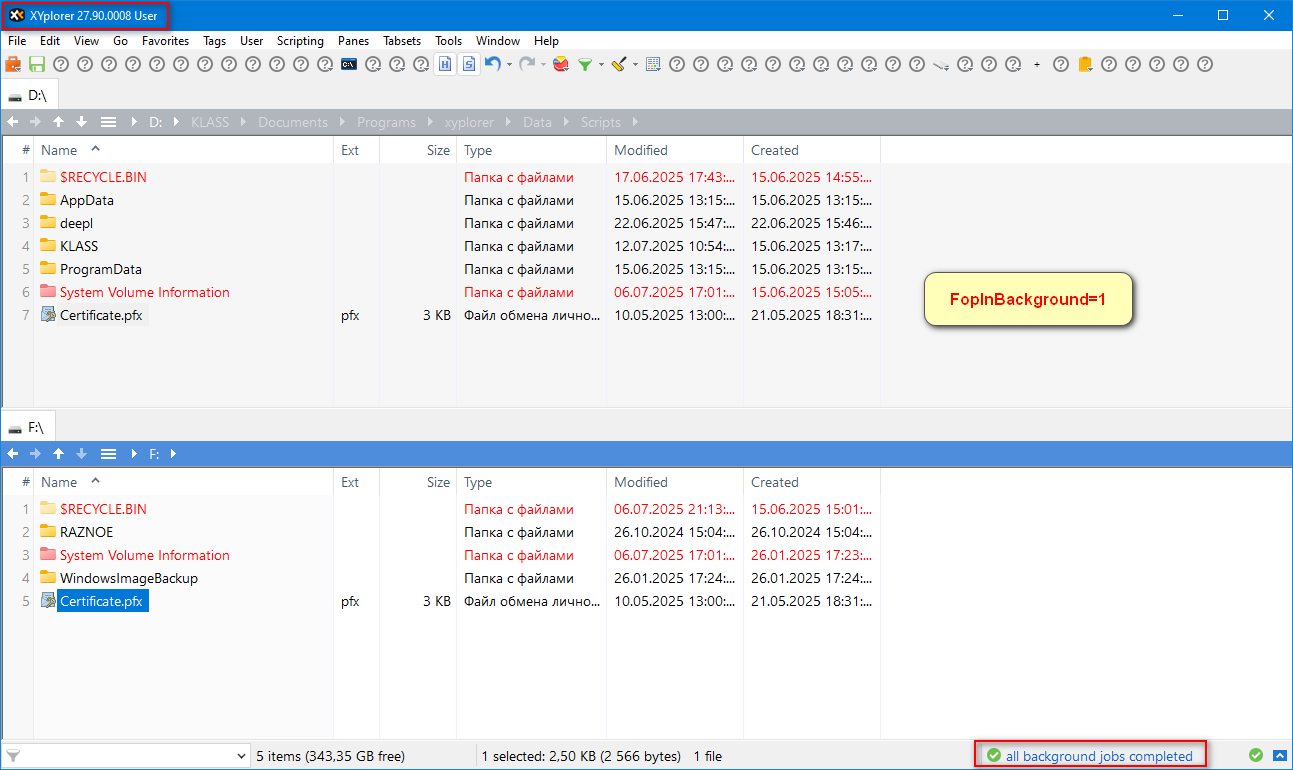Select KLASS folder in the list
Screen dimensions: 1293x770
(79, 246)
